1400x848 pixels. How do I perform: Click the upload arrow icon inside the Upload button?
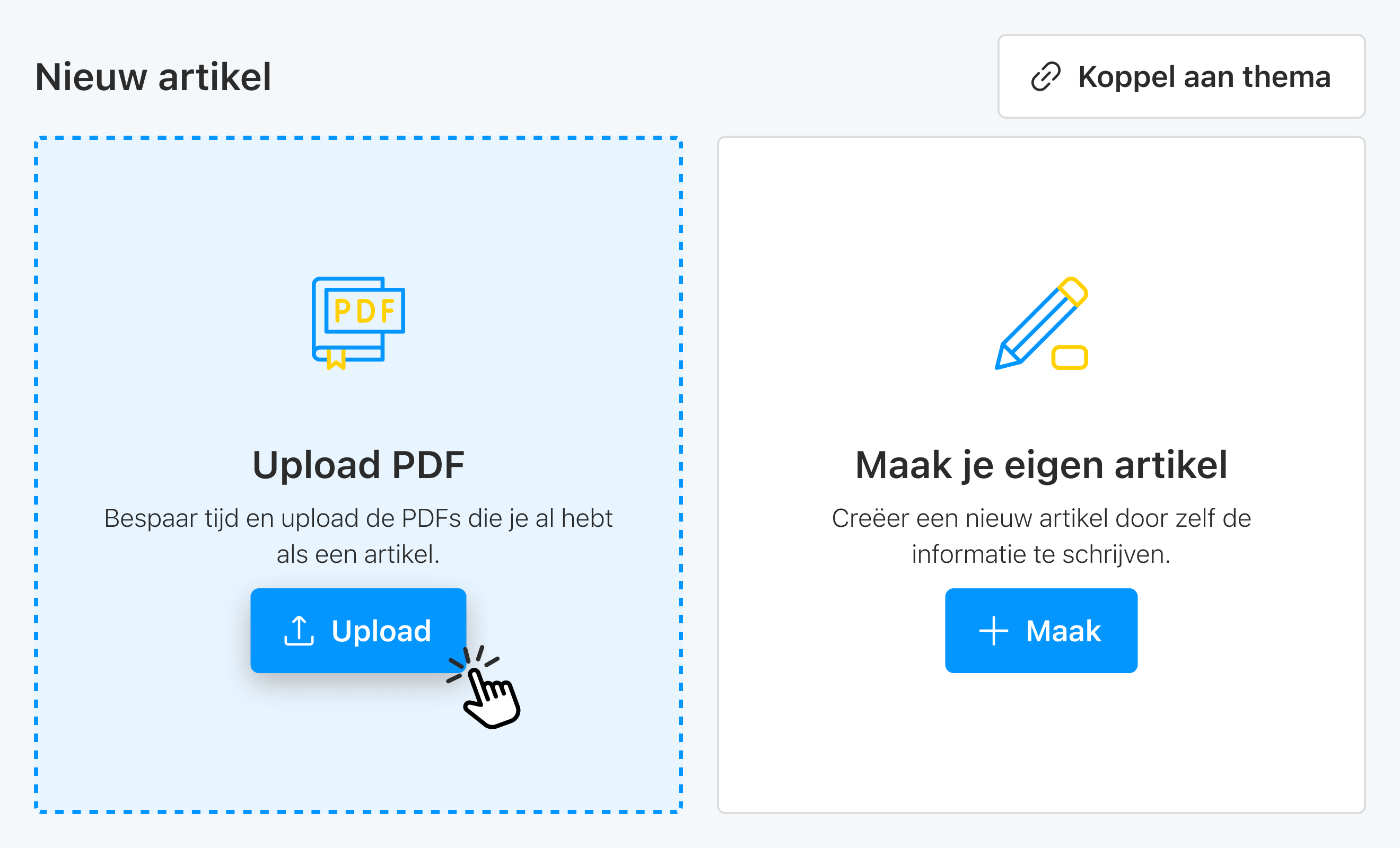pyautogui.click(x=300, y=631)
